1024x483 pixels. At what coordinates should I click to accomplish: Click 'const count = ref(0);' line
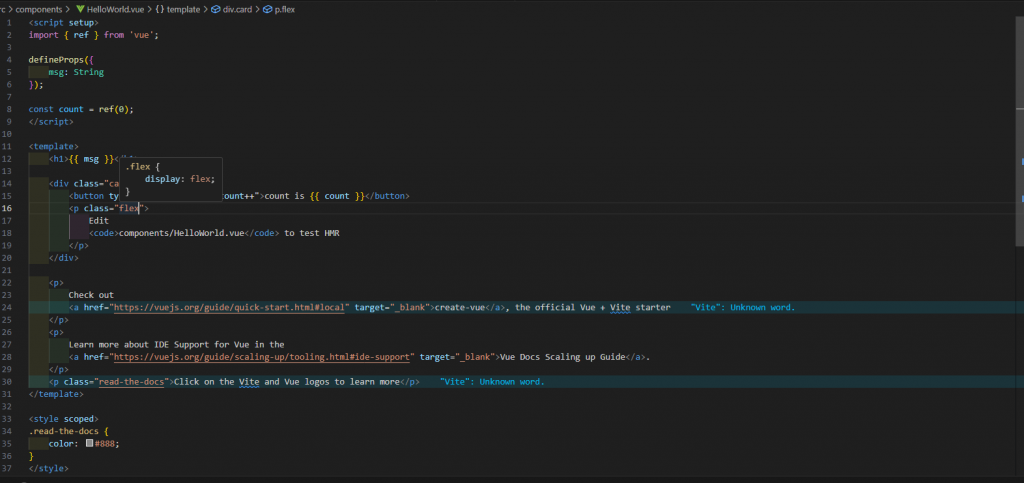pyautogui.click(x=81, y=109)
